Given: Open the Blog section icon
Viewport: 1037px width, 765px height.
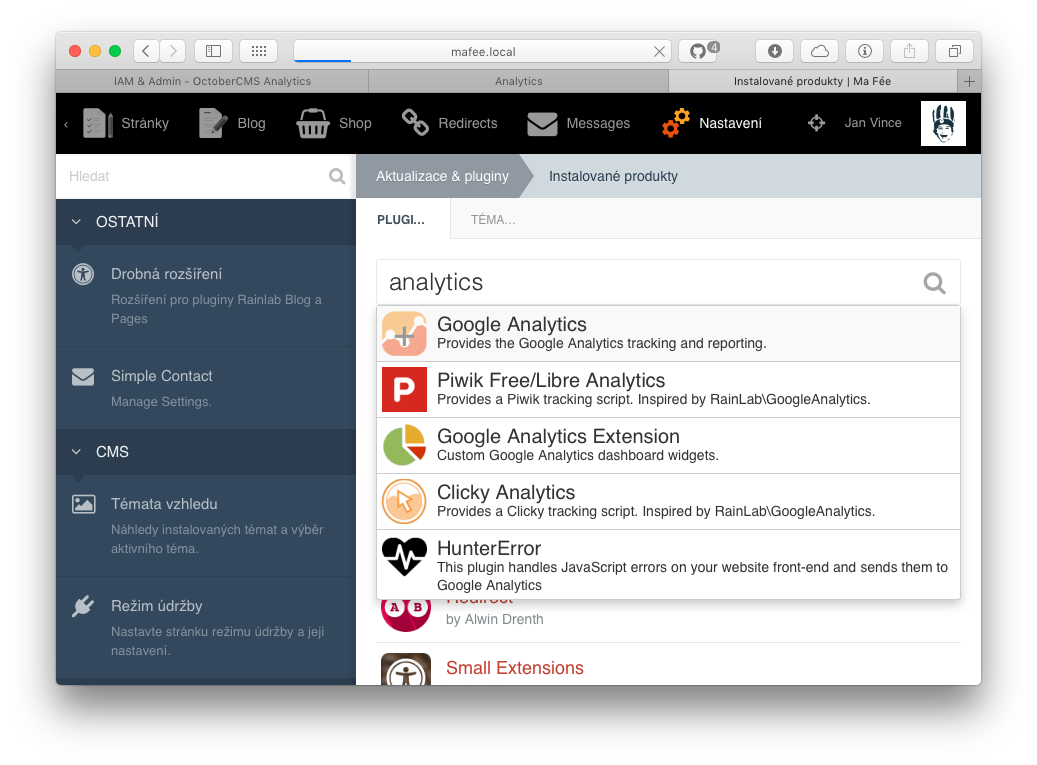Looking at the screenshot, I should (x=213, y=123).
